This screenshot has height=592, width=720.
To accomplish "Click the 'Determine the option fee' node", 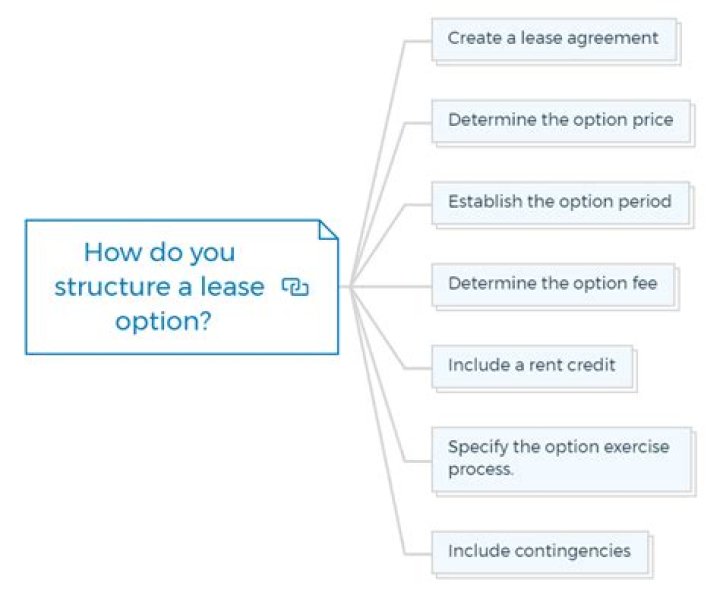I will (553, 284).
